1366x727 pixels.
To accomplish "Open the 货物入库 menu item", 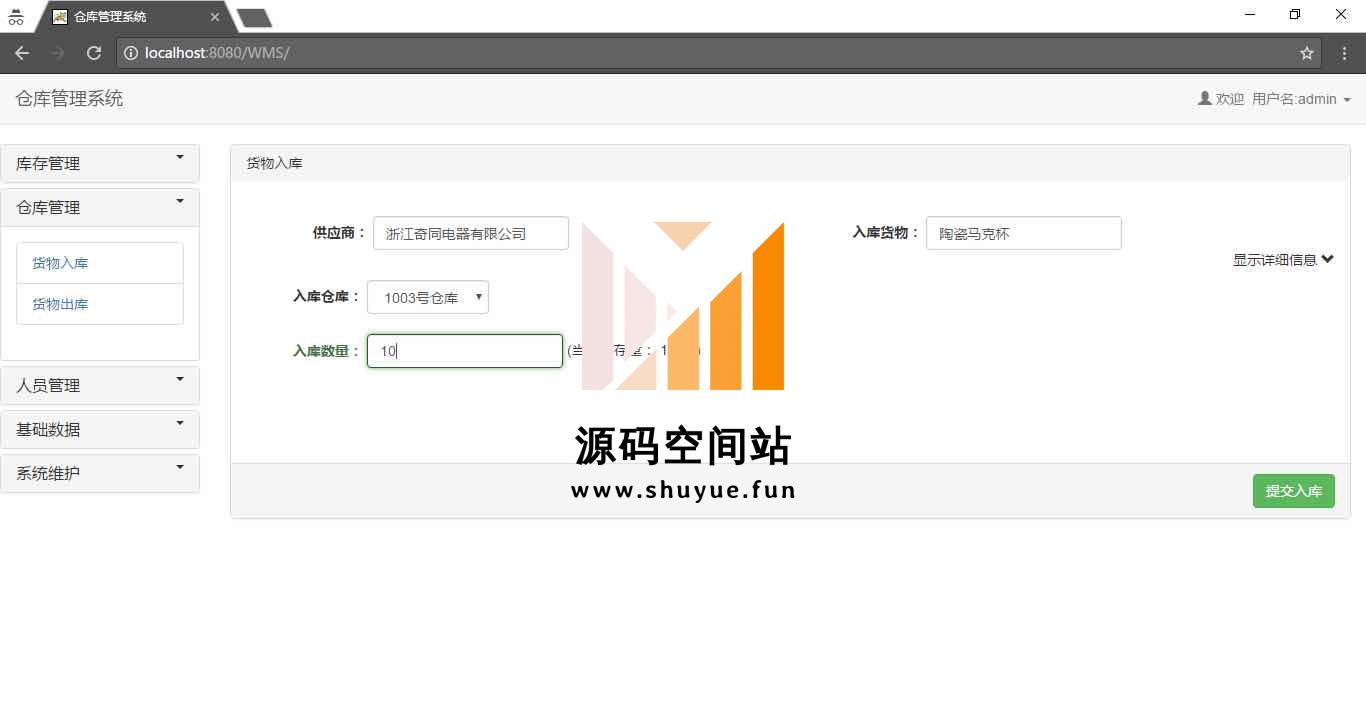I will tap(100, 263).
